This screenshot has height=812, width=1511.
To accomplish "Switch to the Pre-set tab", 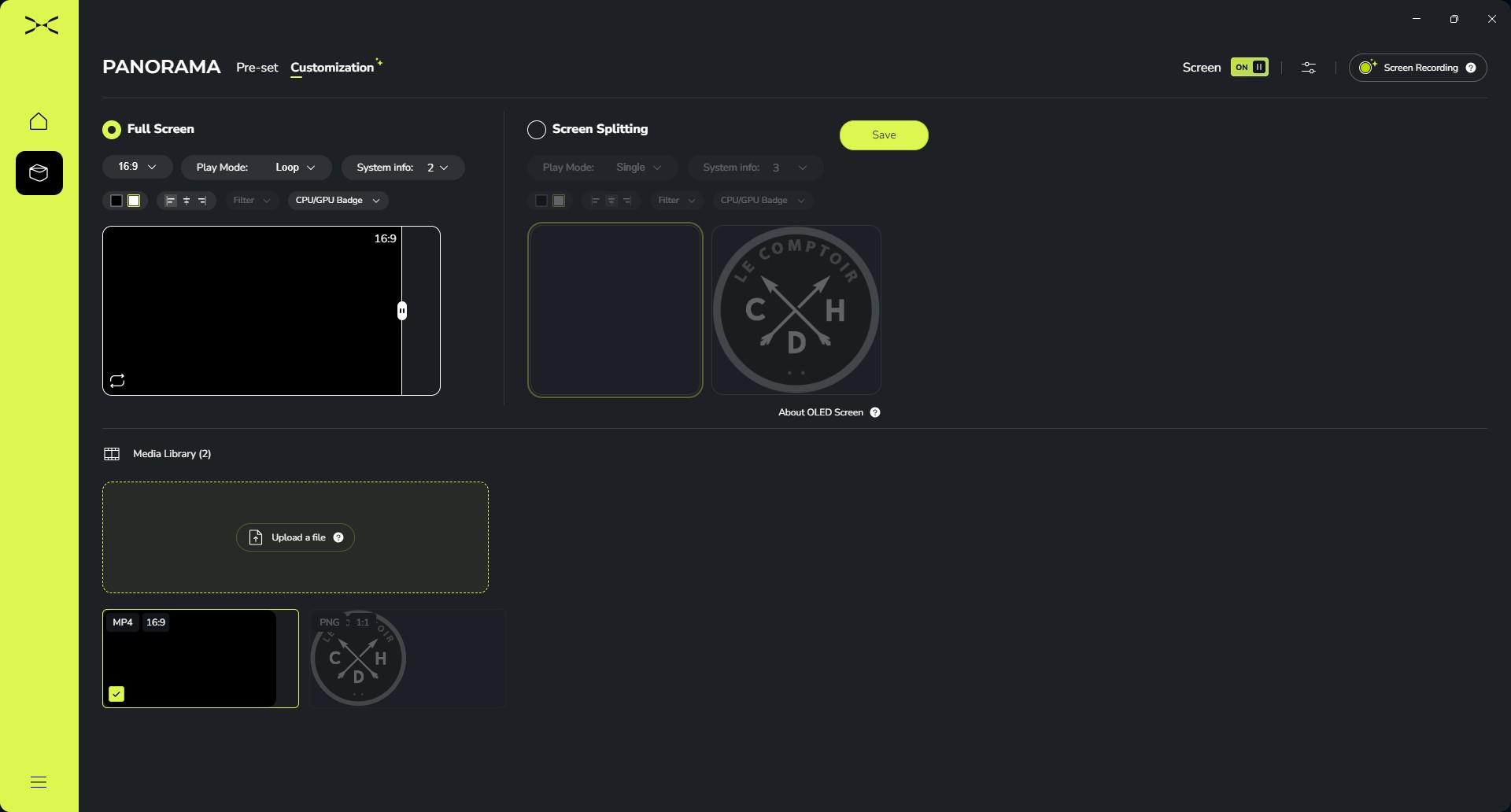I will pos(257,68).
